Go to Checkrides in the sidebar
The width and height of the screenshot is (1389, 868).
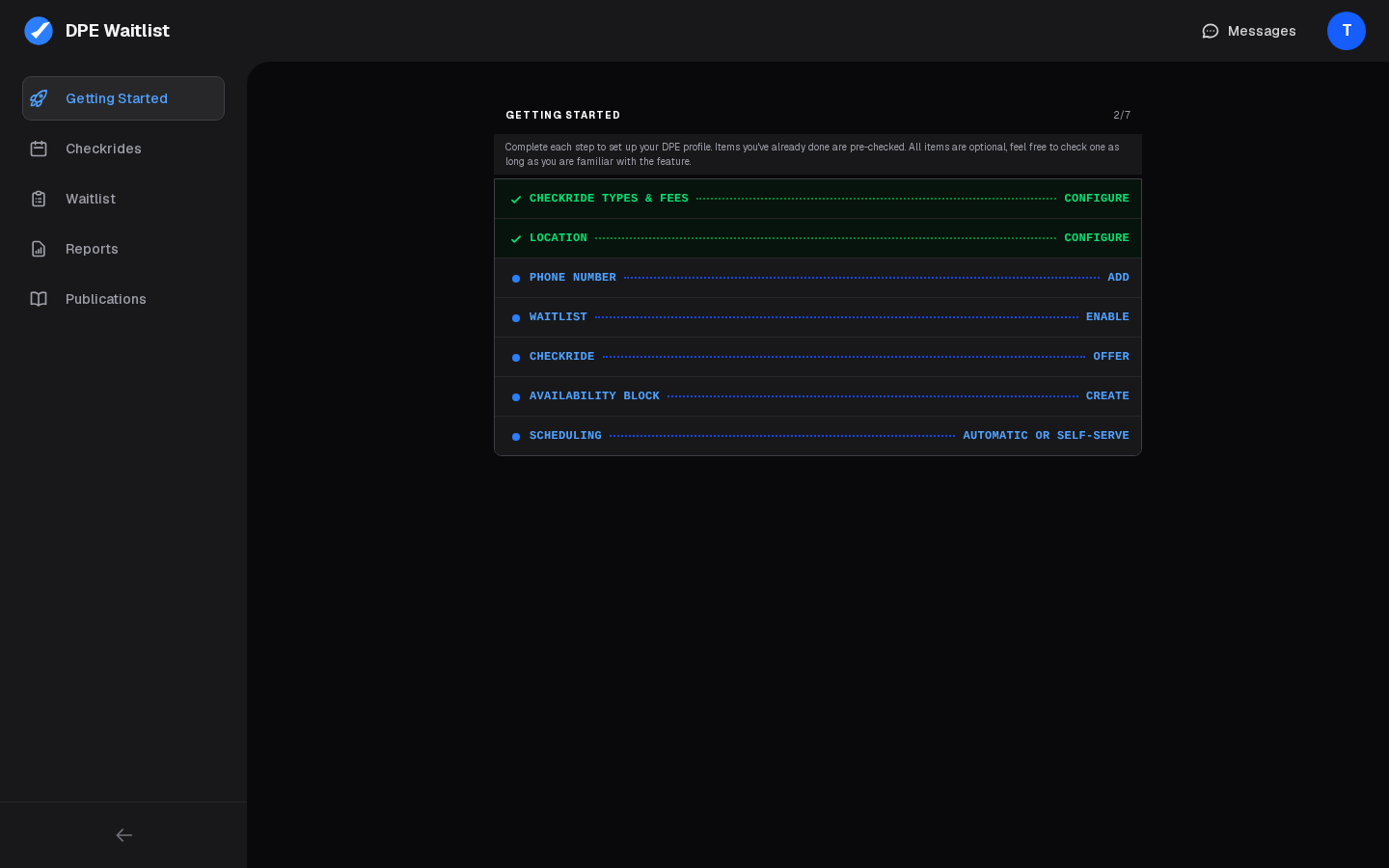(x=123, y=149)
